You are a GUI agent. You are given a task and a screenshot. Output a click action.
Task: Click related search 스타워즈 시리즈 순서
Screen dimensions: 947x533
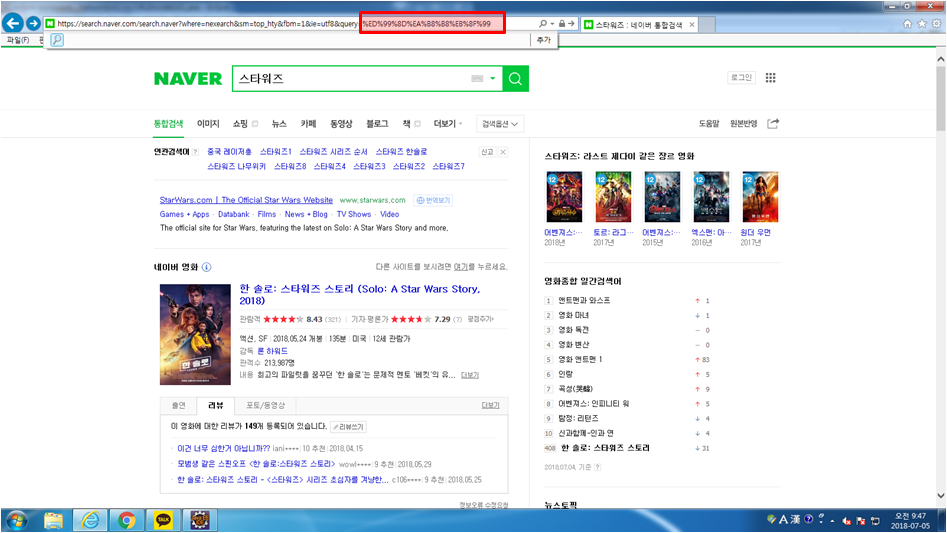coord(333,152)
